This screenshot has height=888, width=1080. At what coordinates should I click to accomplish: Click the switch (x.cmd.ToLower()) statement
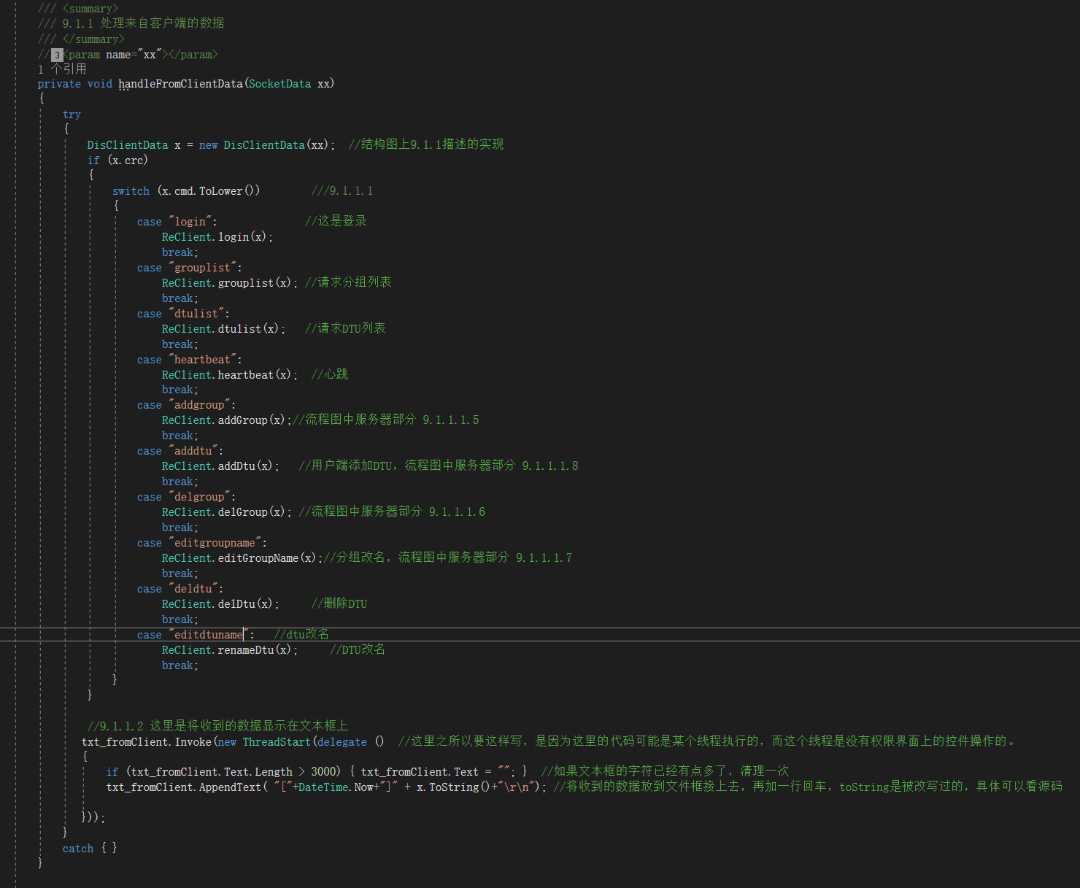coord(186,191)
